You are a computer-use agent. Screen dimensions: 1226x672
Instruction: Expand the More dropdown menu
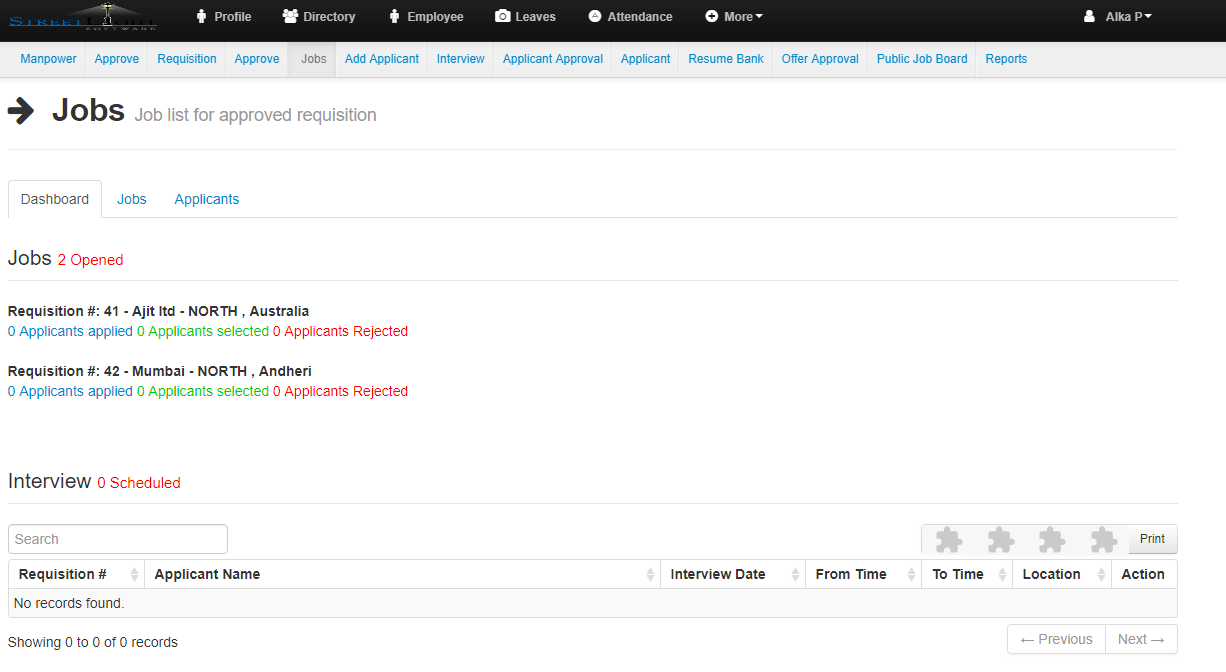[734, 17]
